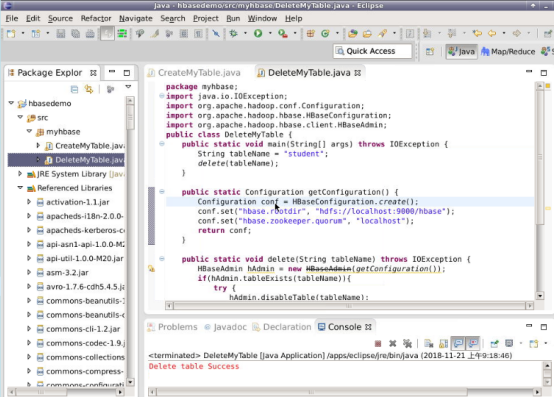Click the Last Edit Location arrow icon
The image size is (554, 398).
(477, 34)
